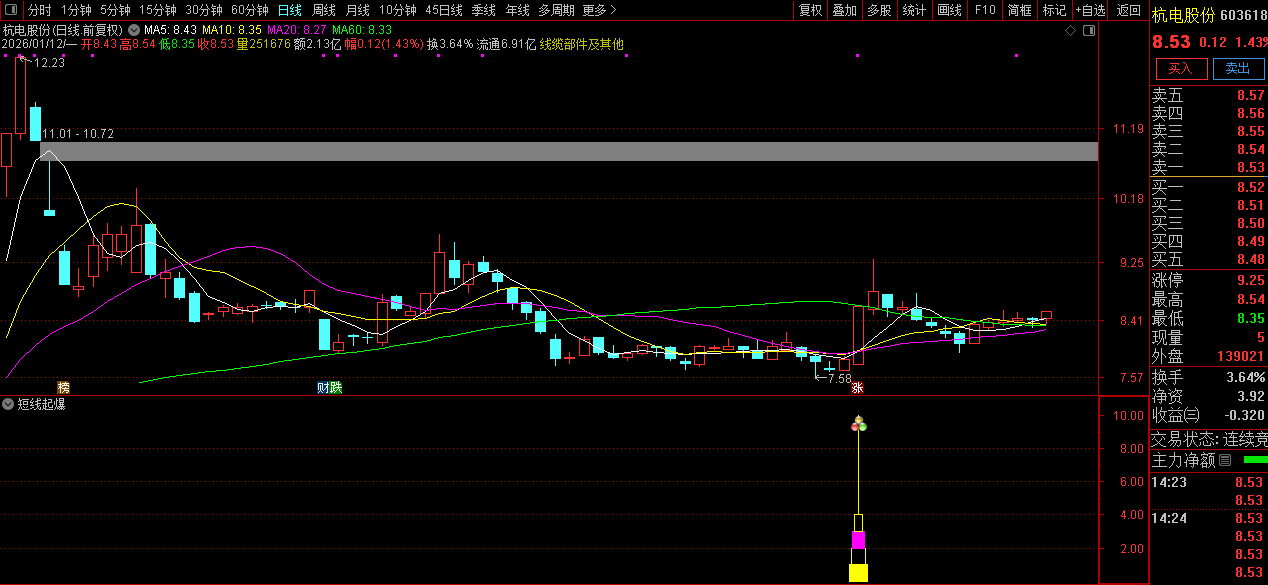Click the 复权 toolbar button

(810, 10)
